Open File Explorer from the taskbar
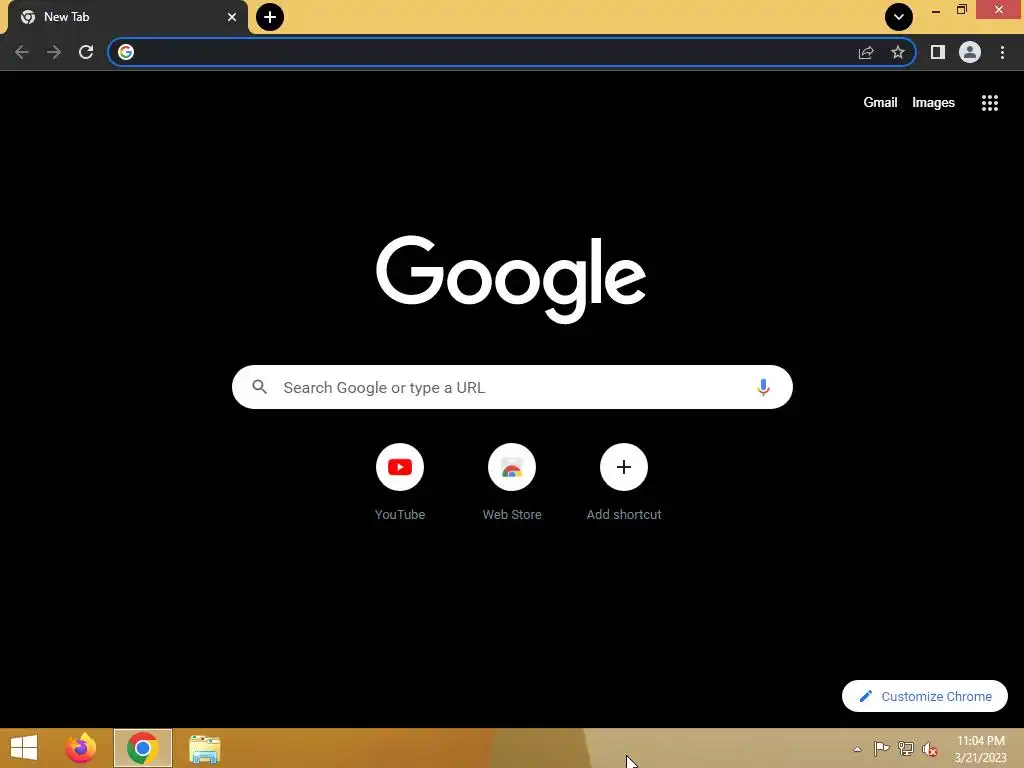Screen dimensions: 1024x768 click(x=204, y=748)
